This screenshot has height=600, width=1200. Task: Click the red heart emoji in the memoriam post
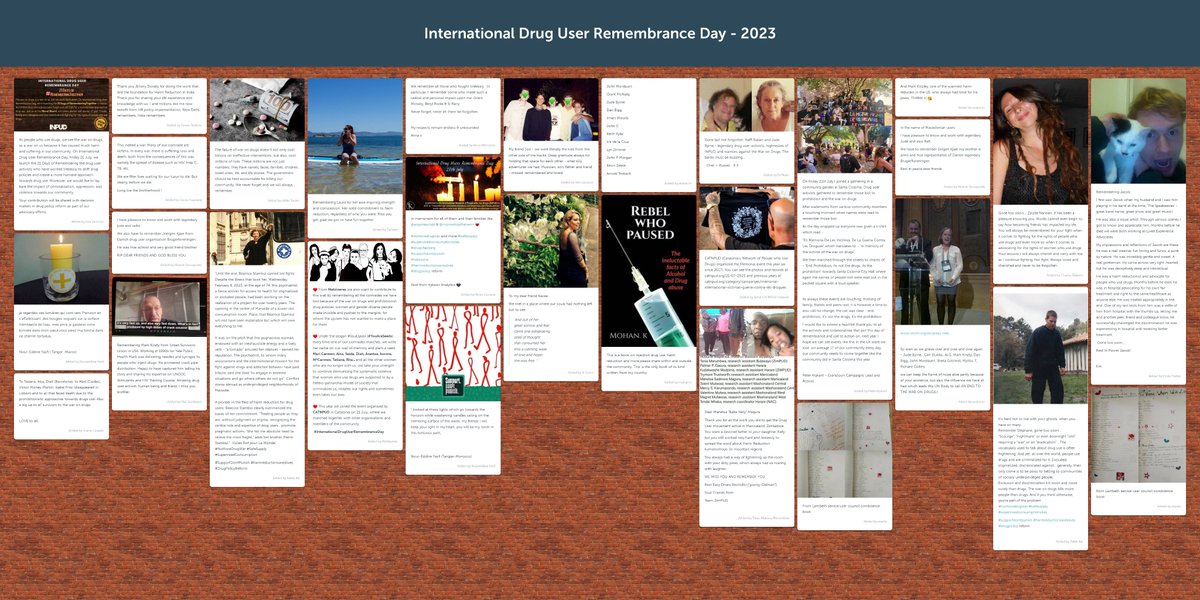478,226
